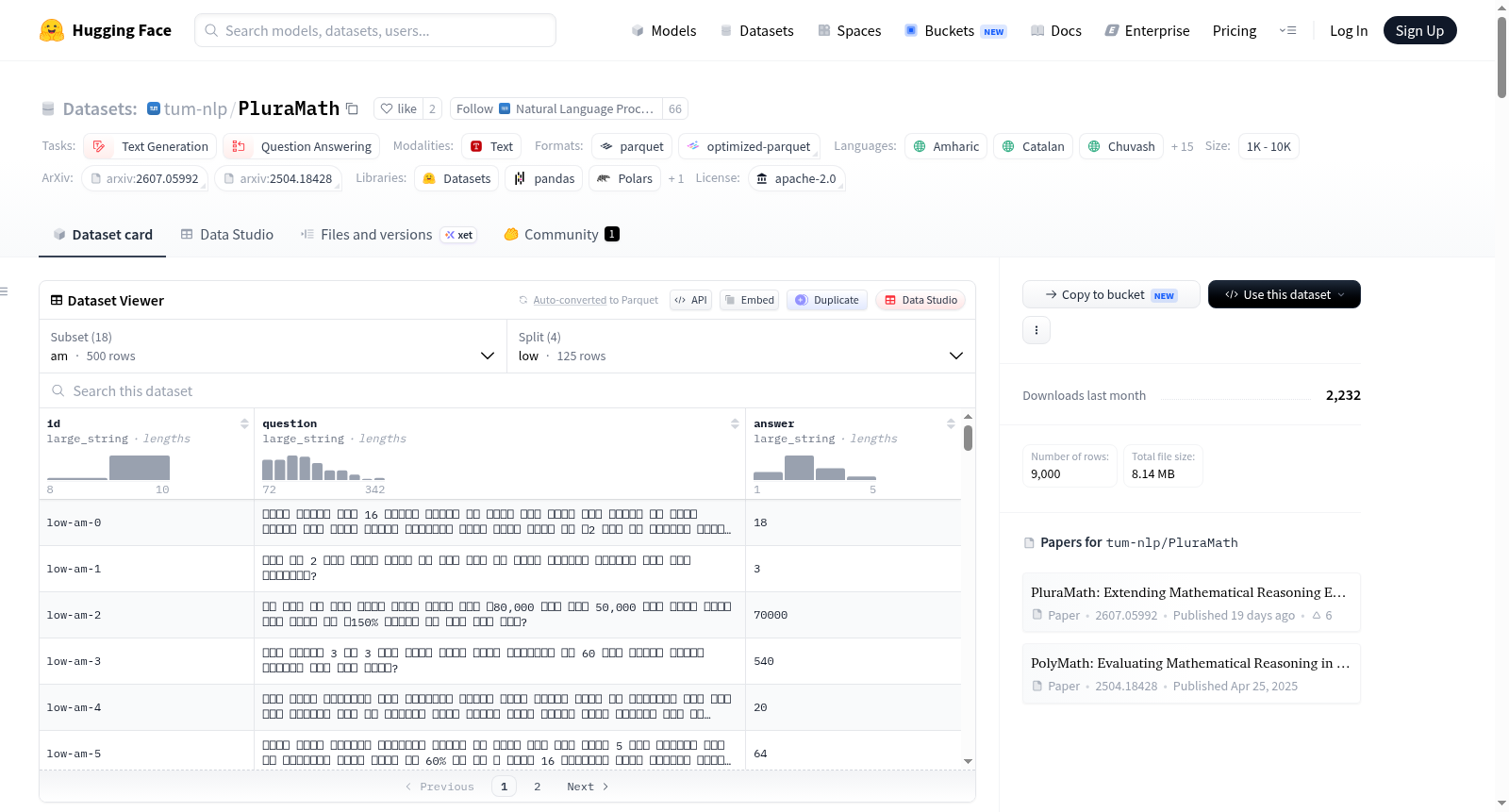
Task: Click the like heart button
Action: 398,108
